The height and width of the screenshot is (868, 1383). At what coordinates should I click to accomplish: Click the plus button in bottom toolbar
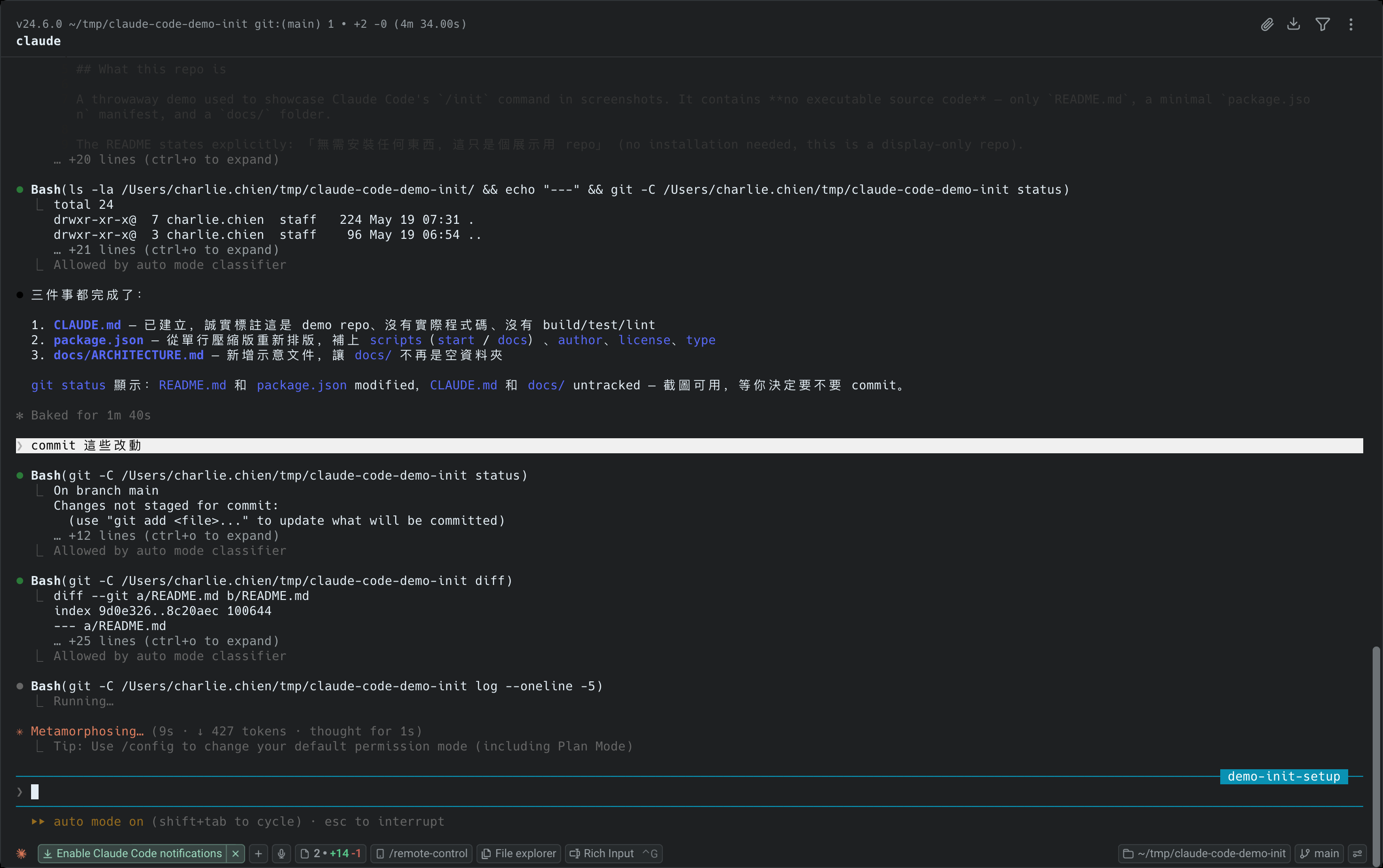258,853
